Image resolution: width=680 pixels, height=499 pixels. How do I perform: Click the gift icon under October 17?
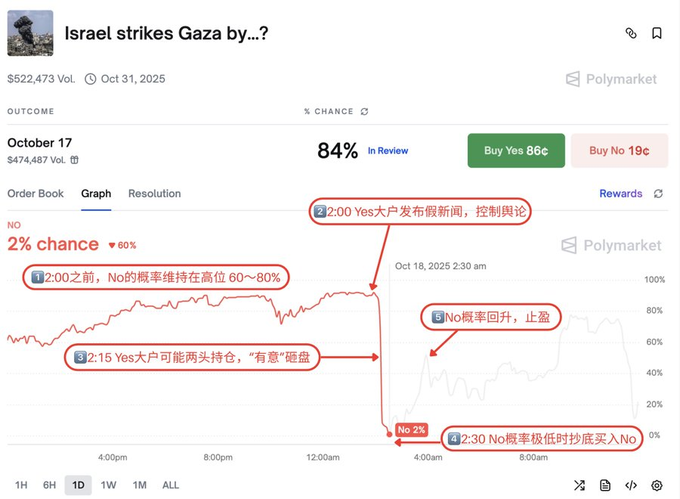tap(74, 159)
